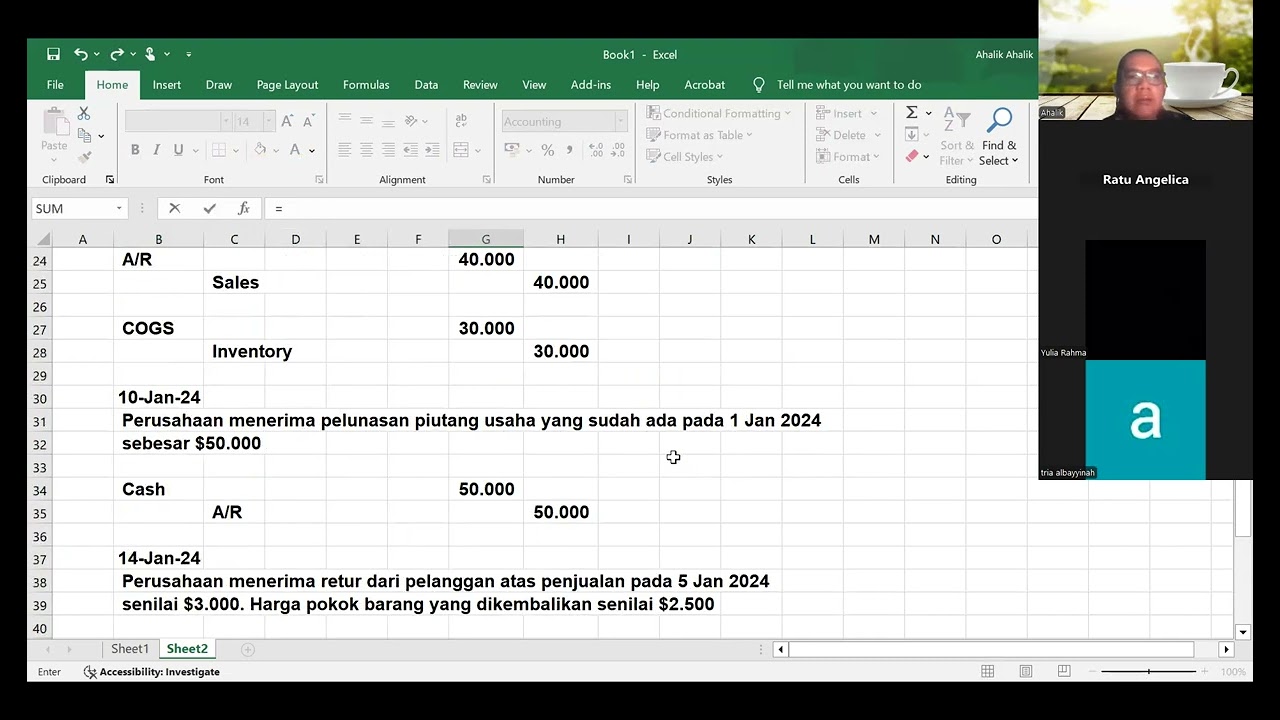
Task: Confirm the formula entry with checkmark
Action: [x=209, y=208]
